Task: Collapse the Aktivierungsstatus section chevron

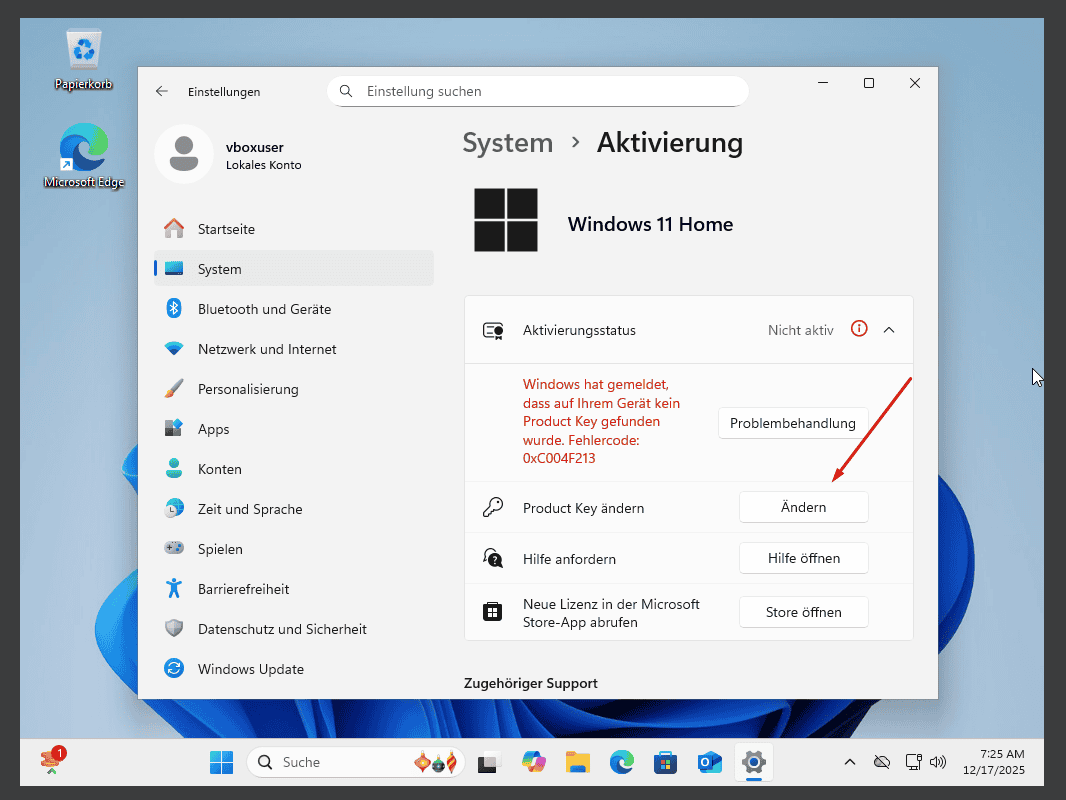Action: [889, 329]
